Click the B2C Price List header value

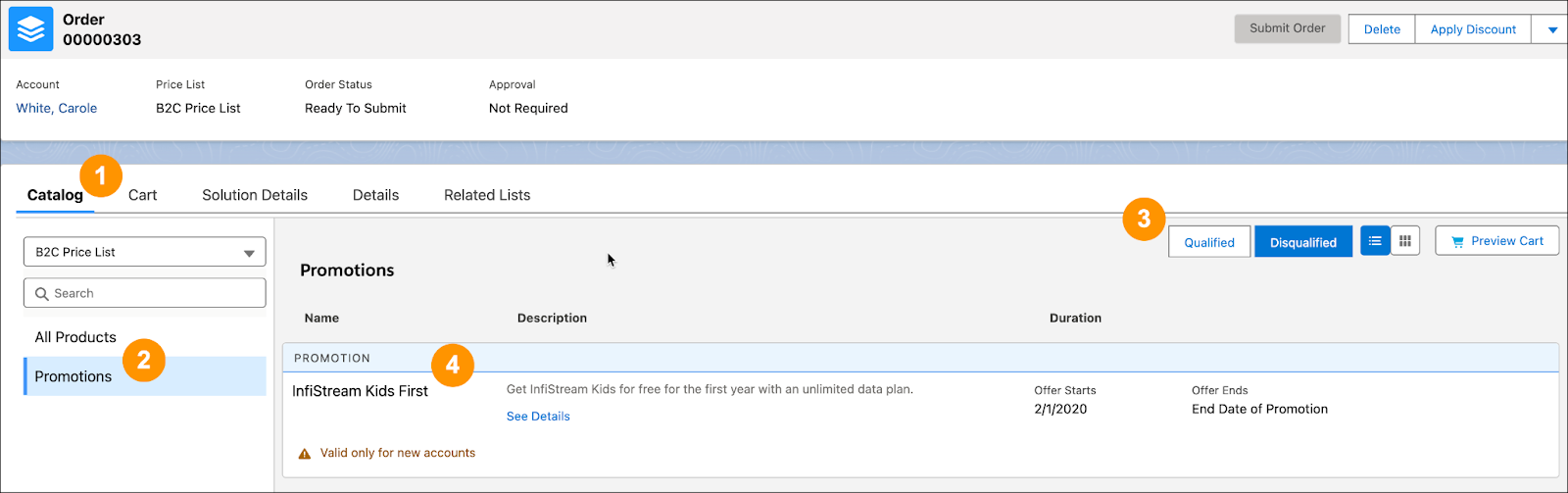click(198, 108)
